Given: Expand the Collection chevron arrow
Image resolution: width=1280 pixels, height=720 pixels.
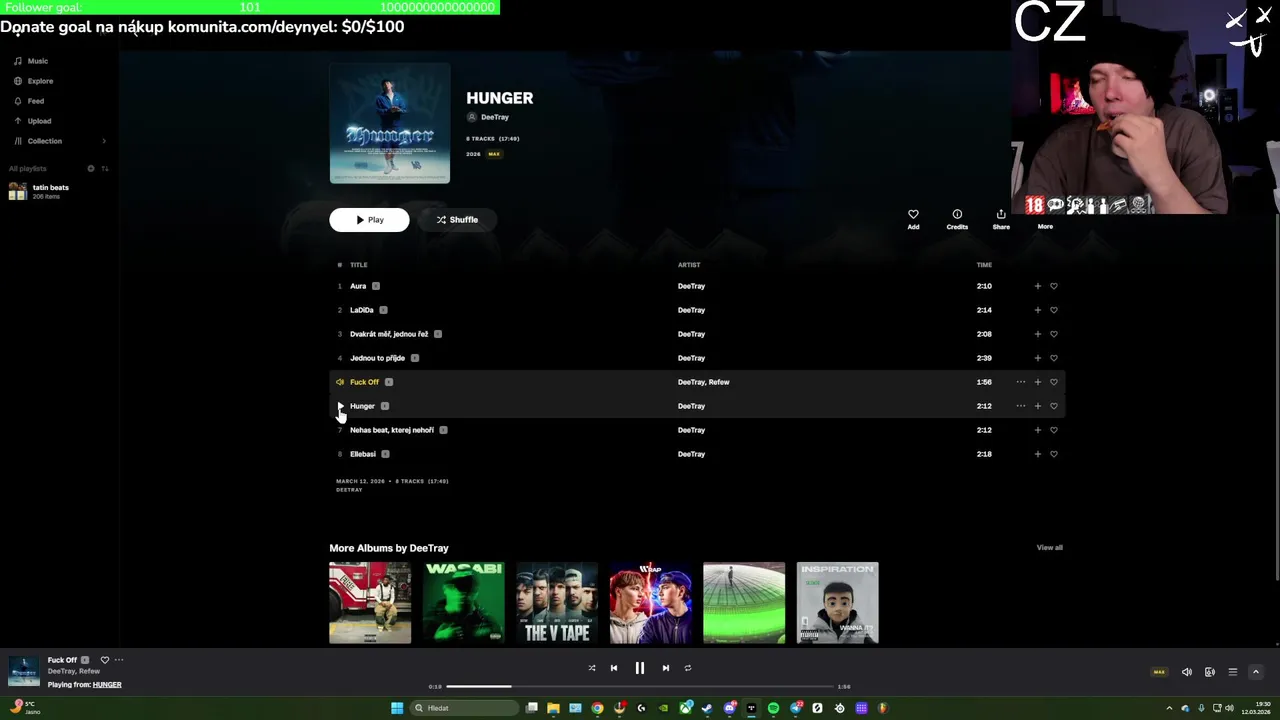Looking at the screenshot, I should 104,141.
